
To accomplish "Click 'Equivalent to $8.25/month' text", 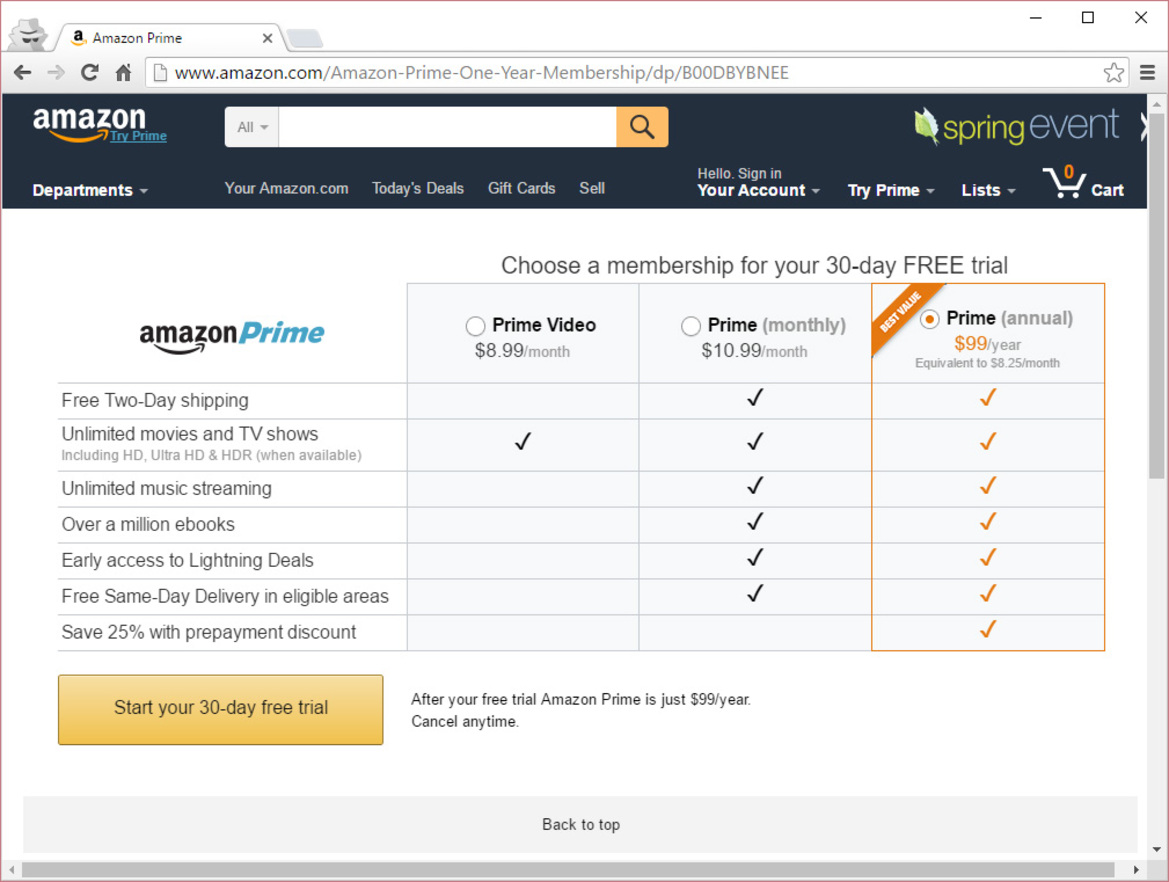I will [987, 363].
